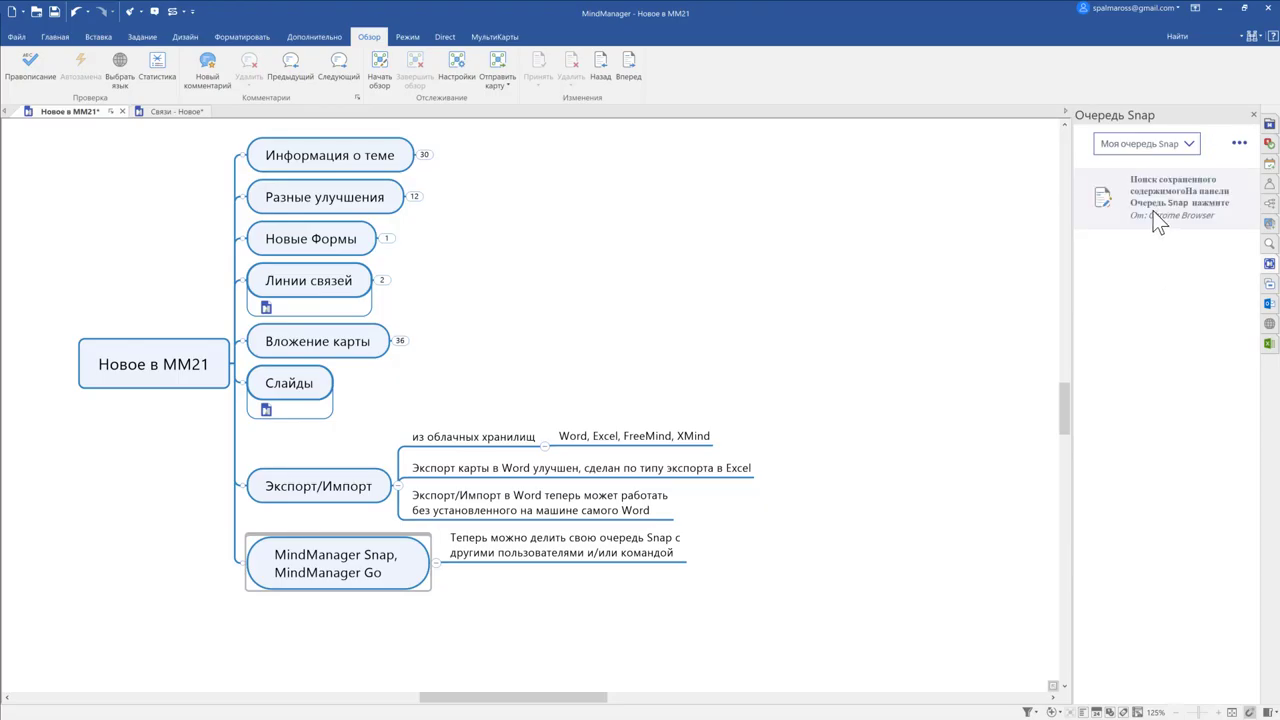This screenshot has width=1280, height=720.
Task: Open the Direct ribbon tab
Action: (x=445, y=37)
